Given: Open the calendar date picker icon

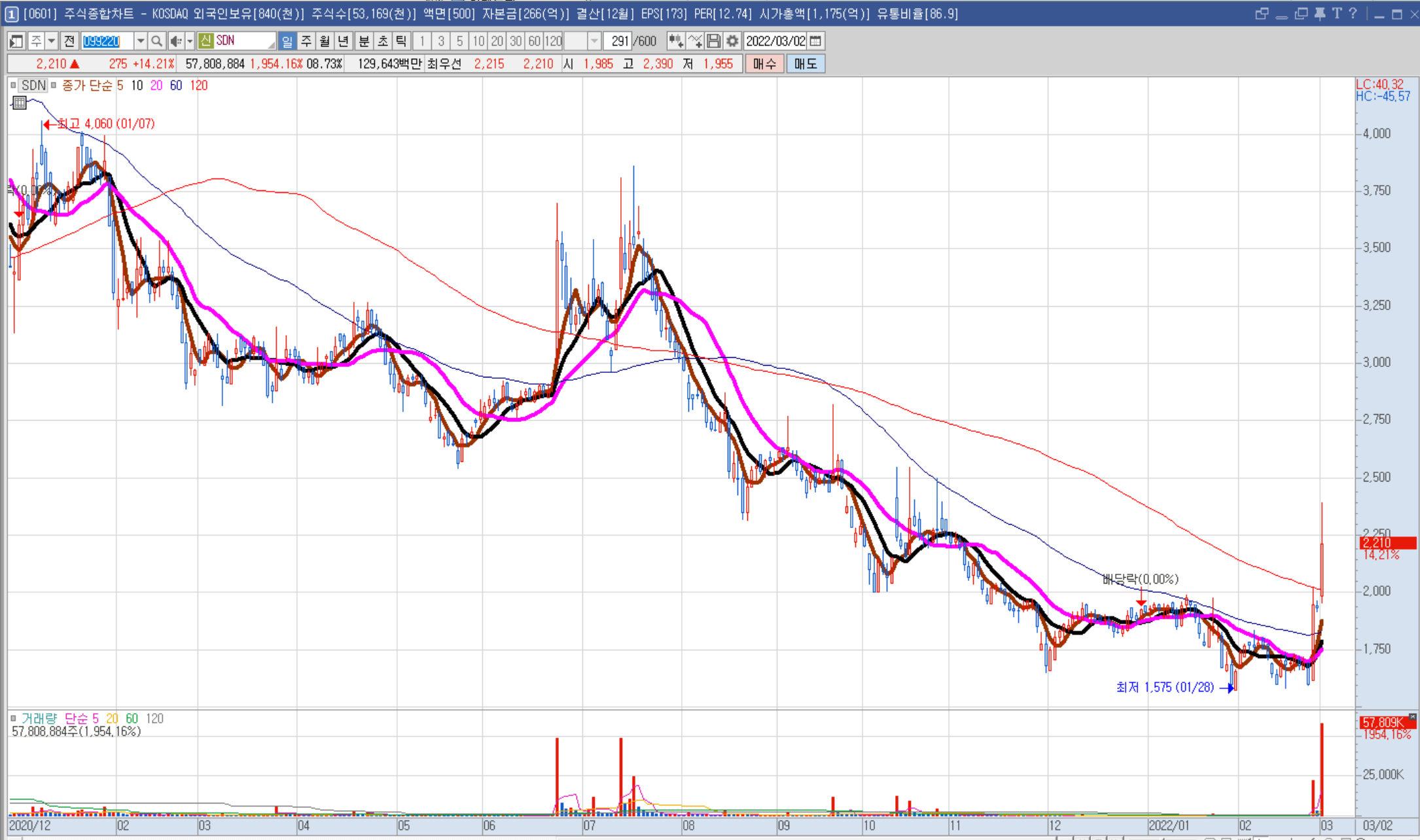Looking at the screenshot, I should pyautogui.click(x=815, y=41).
